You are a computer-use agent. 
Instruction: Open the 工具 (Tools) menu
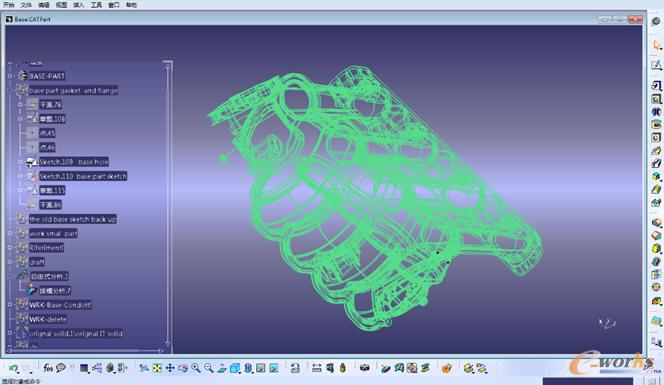point(96,5)
